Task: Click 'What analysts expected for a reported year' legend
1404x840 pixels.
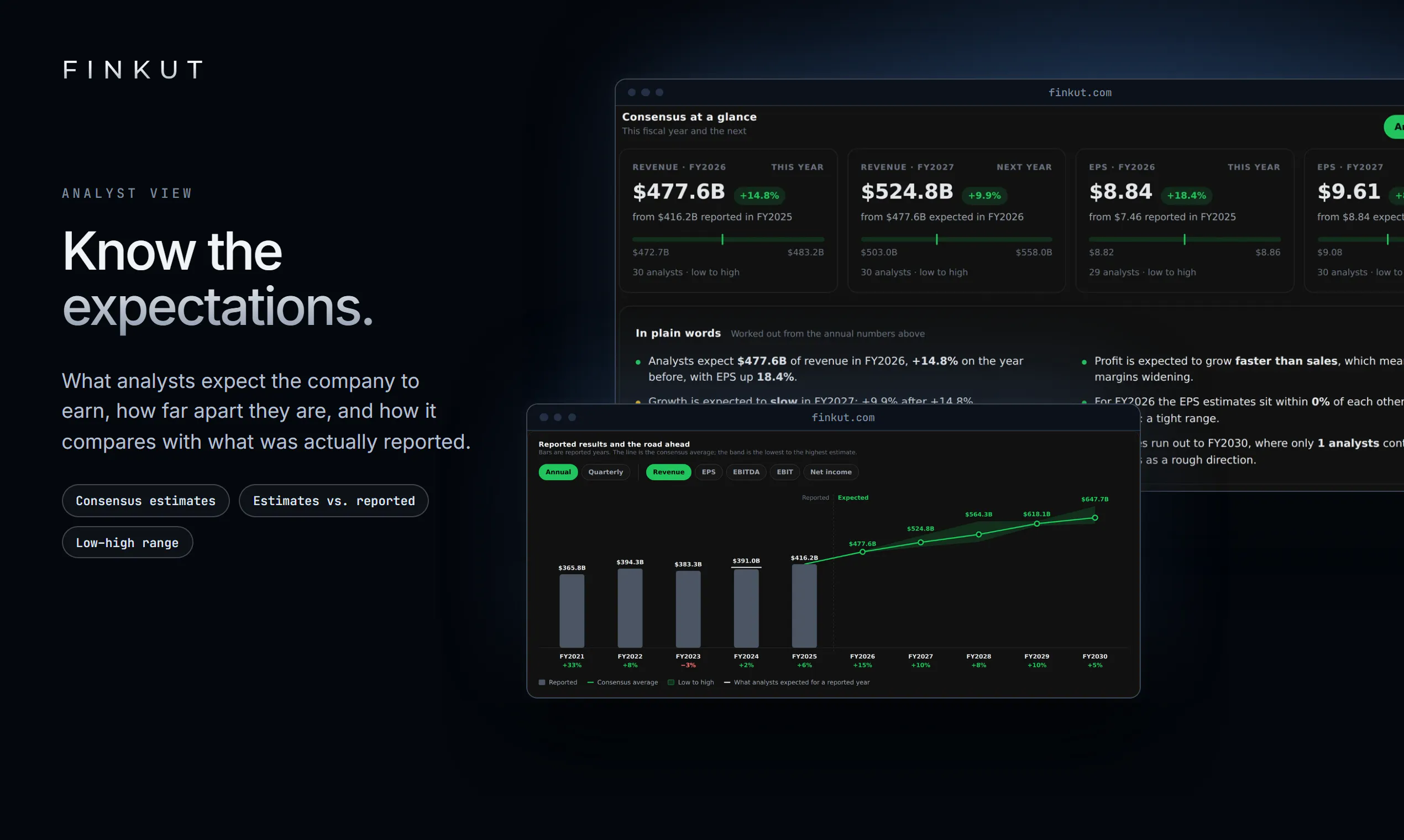Action: pos(797,682)
